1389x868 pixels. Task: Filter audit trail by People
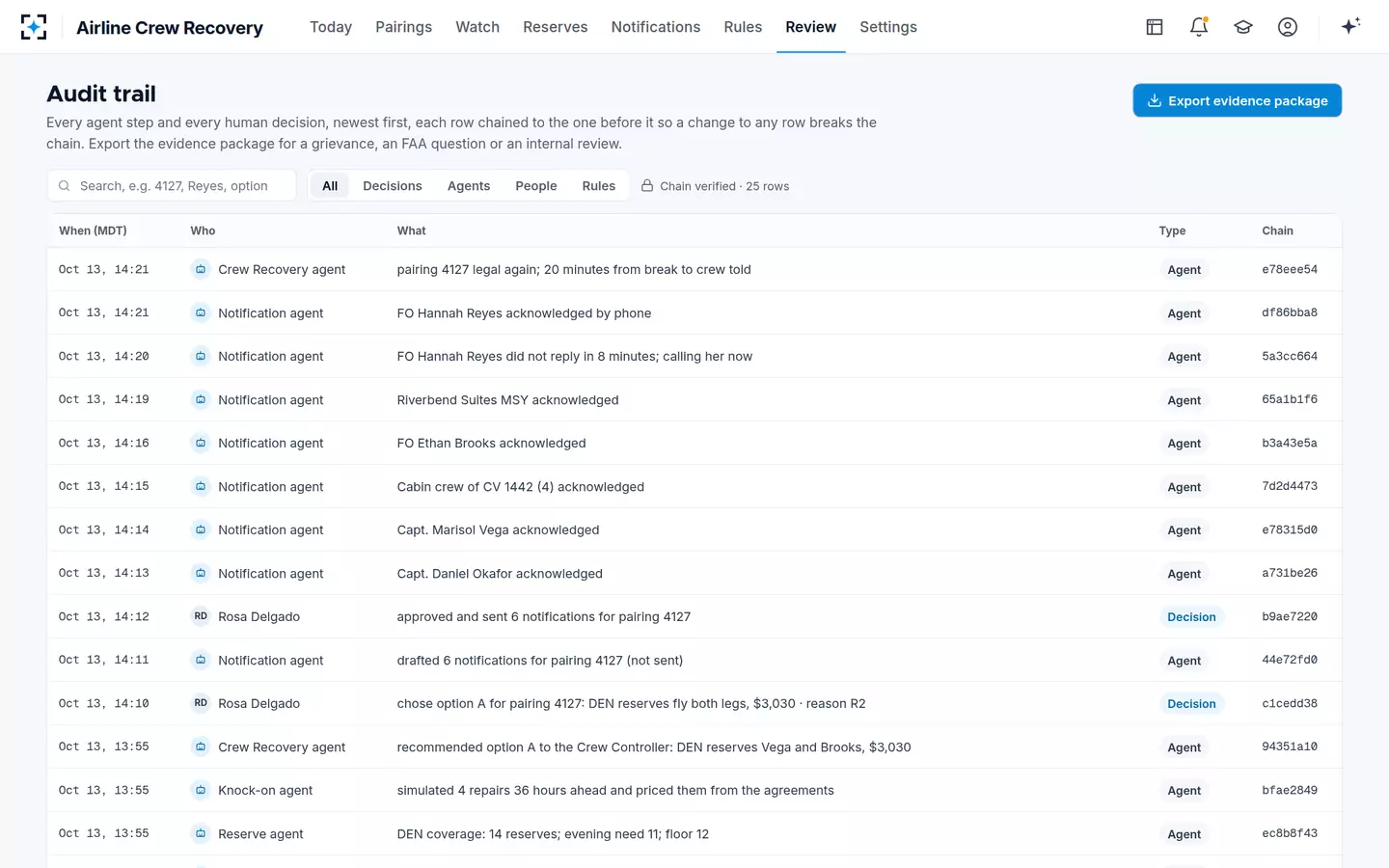536,186
